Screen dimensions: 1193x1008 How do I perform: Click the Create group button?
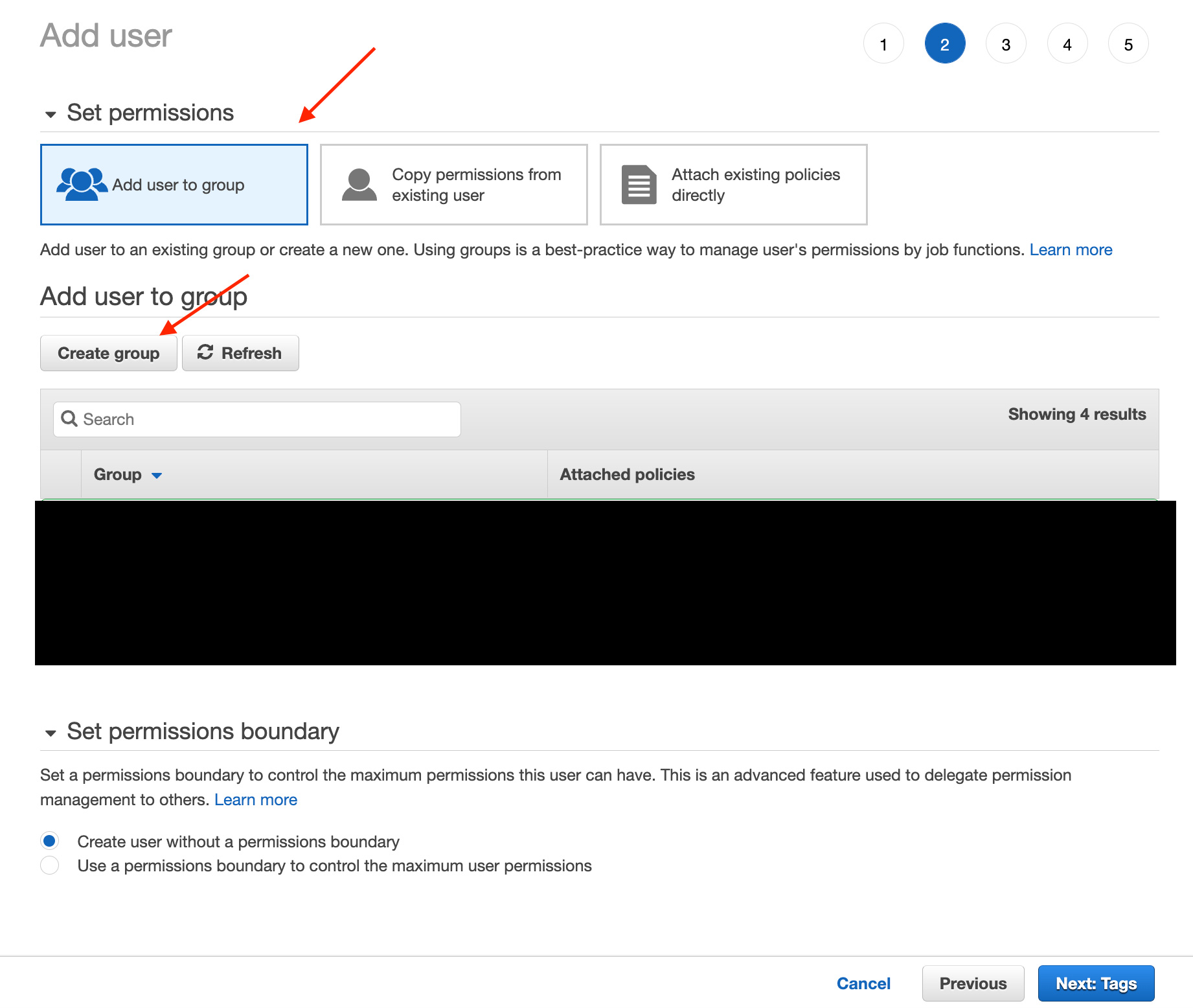click(109, 353)
